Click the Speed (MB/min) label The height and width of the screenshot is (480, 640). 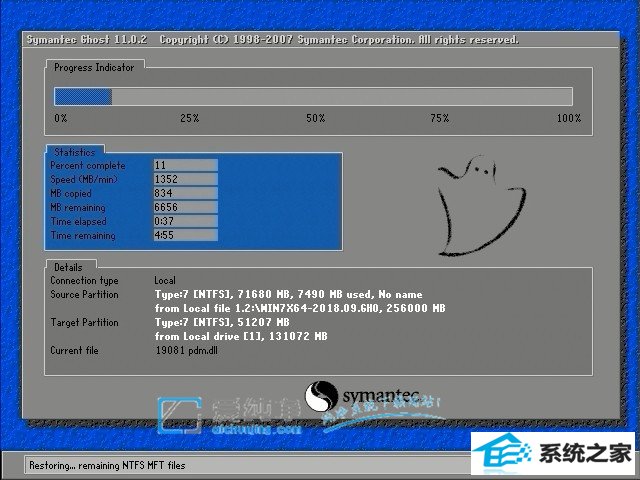[x=84, y=179]
